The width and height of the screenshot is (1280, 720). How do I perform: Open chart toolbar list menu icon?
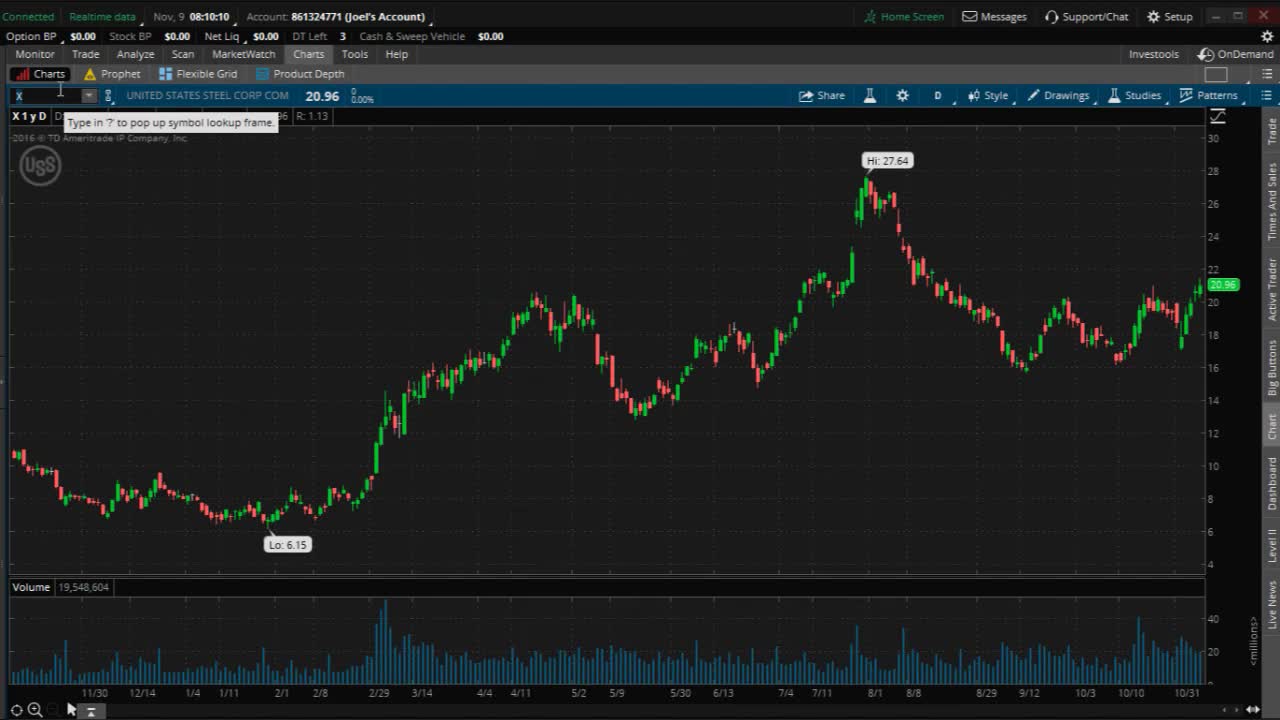pyautogui.click(x=1265, y=96)
